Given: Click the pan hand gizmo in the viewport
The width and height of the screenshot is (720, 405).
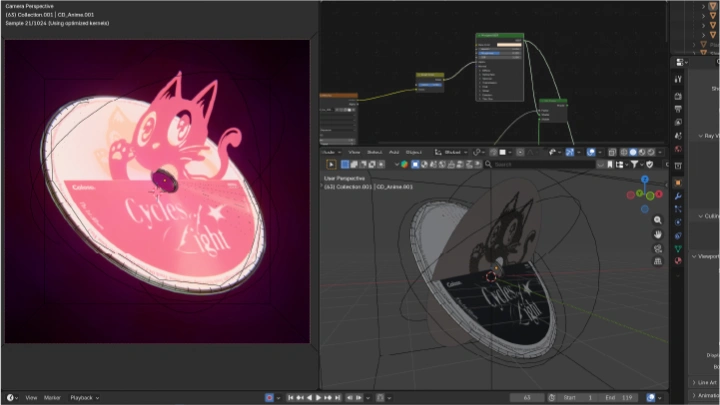Looking at the screenshot, I should pyautogui.click(x=657, y=234).
